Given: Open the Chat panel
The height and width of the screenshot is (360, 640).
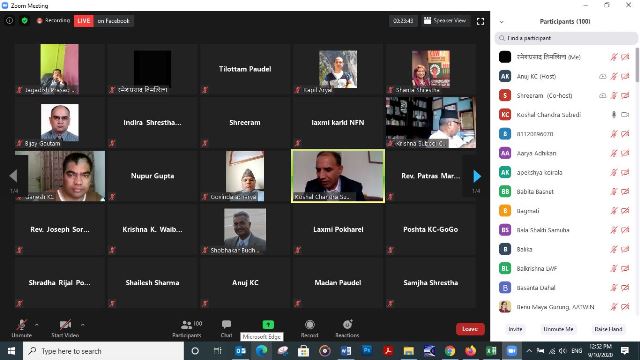Looking at the screenshot, I should pyautogui.click(x=226, y=328).
